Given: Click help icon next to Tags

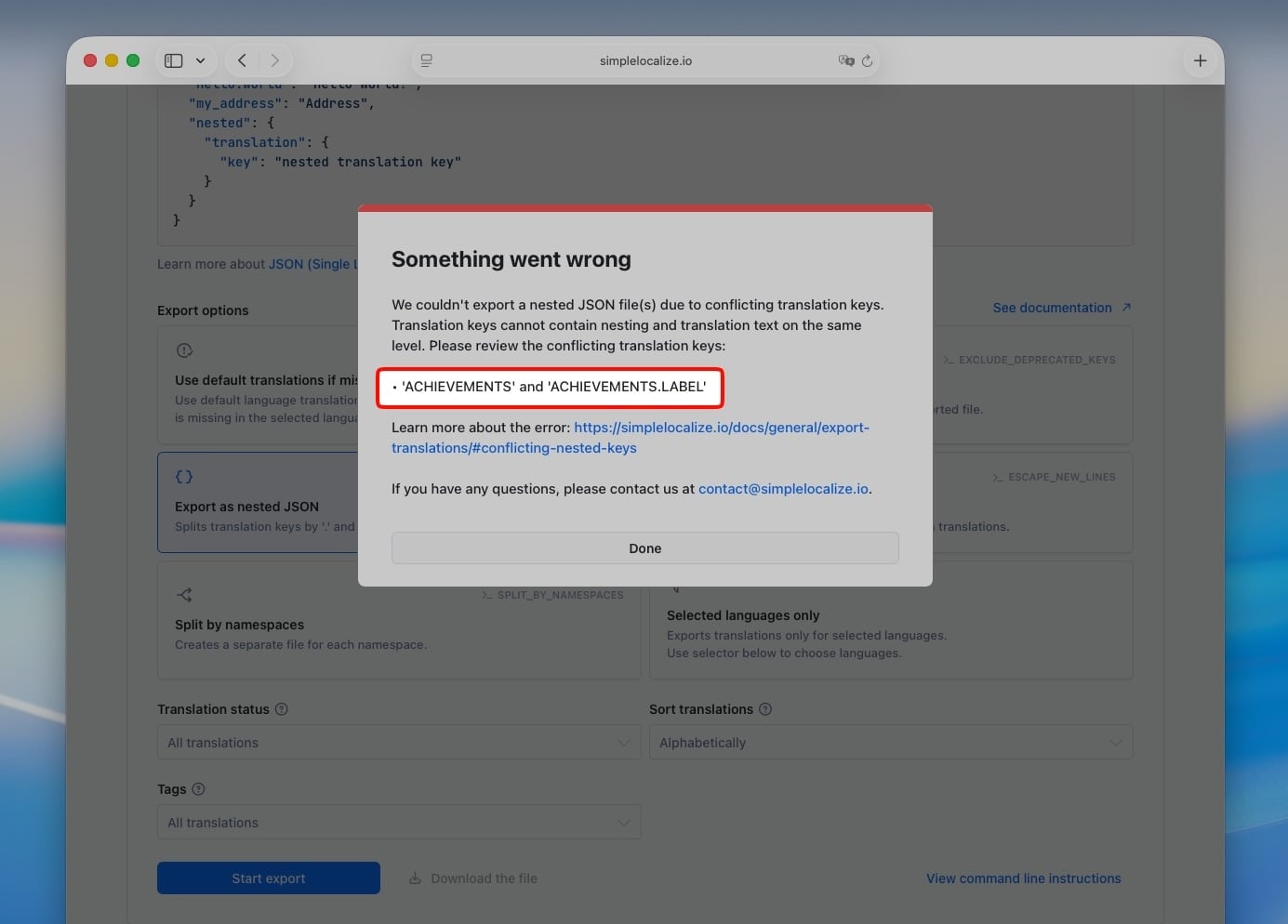Looking at the screenshot, I should click(x=198, y=789).
